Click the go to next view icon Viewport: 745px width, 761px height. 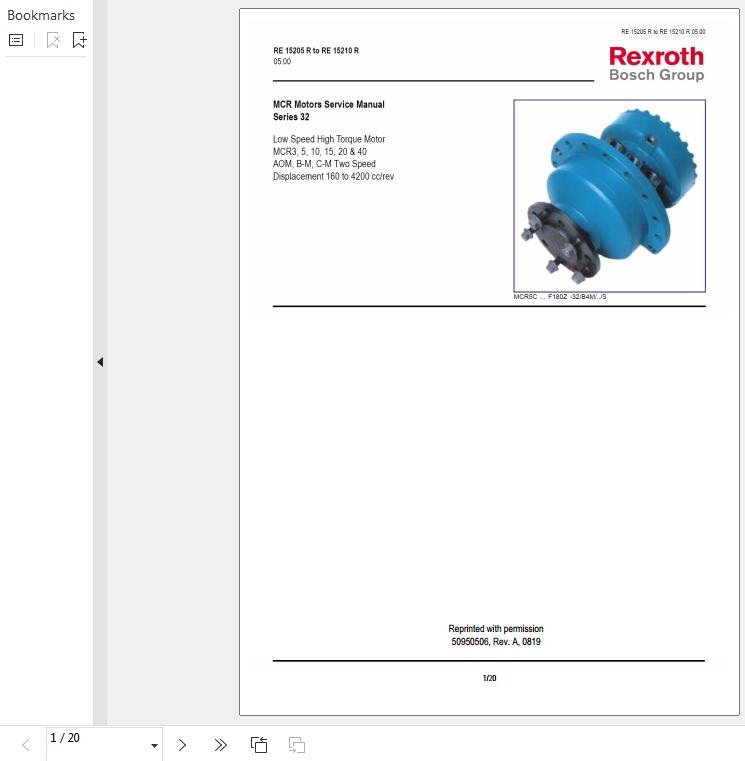coord(297,745)
